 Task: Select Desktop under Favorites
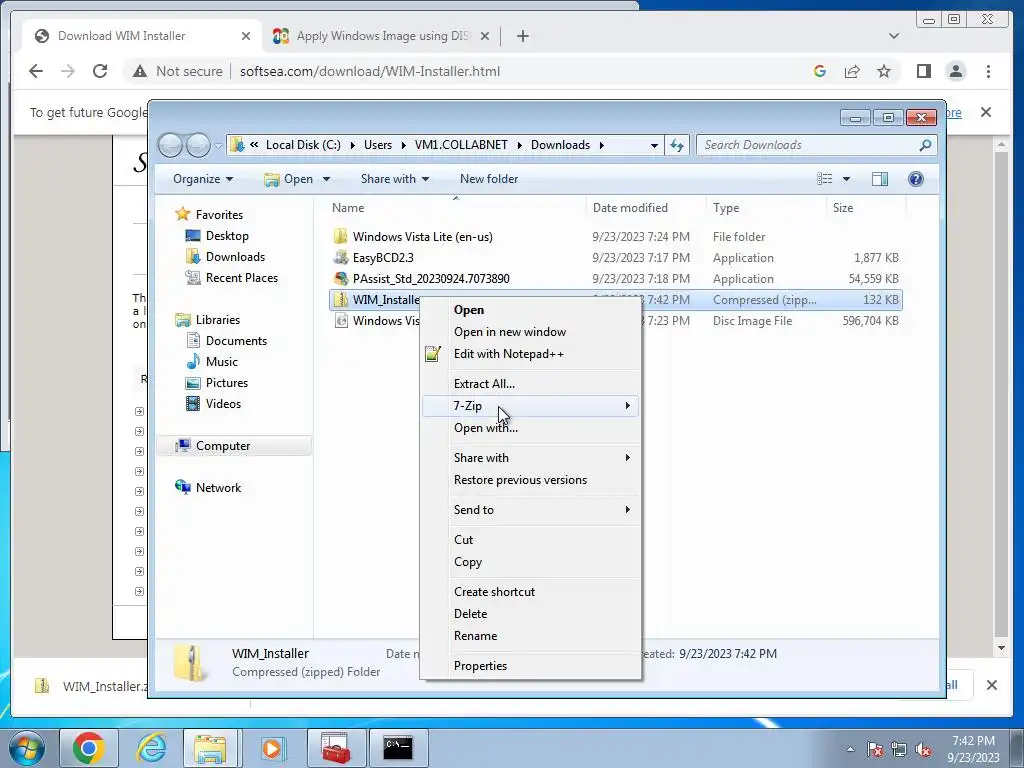(227, 236)
